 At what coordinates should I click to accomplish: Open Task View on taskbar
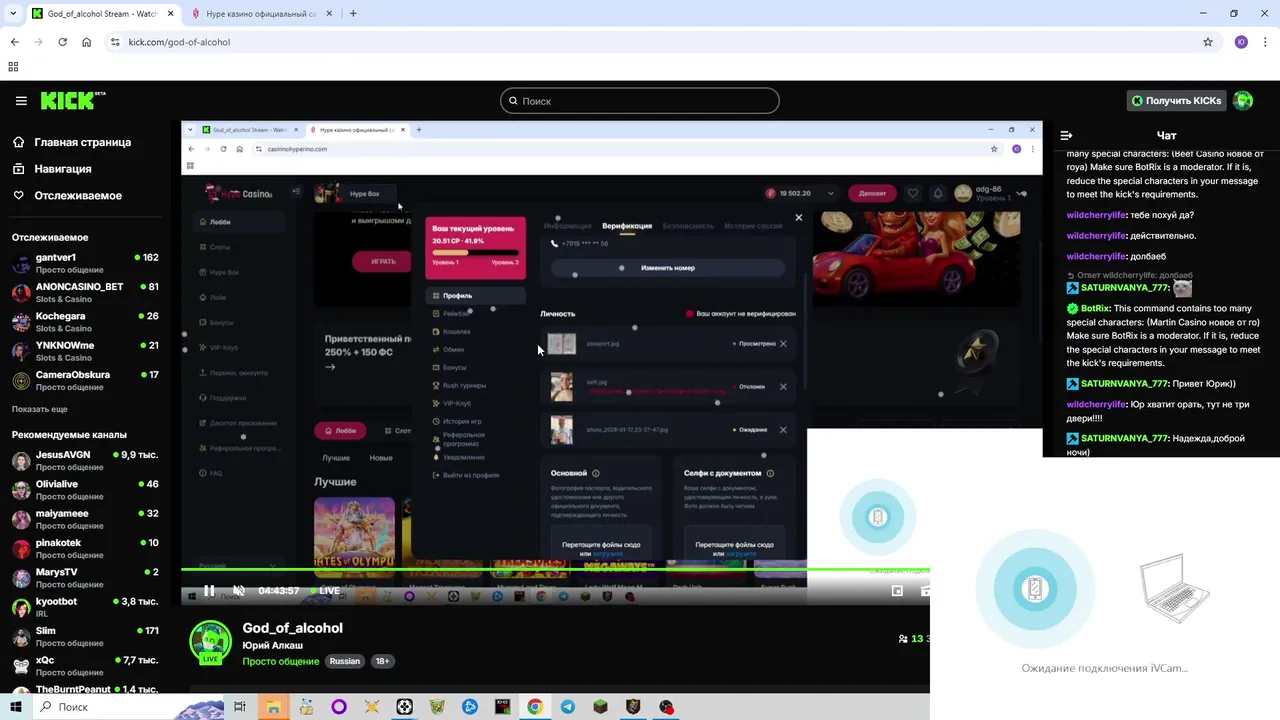coord(240,707)
